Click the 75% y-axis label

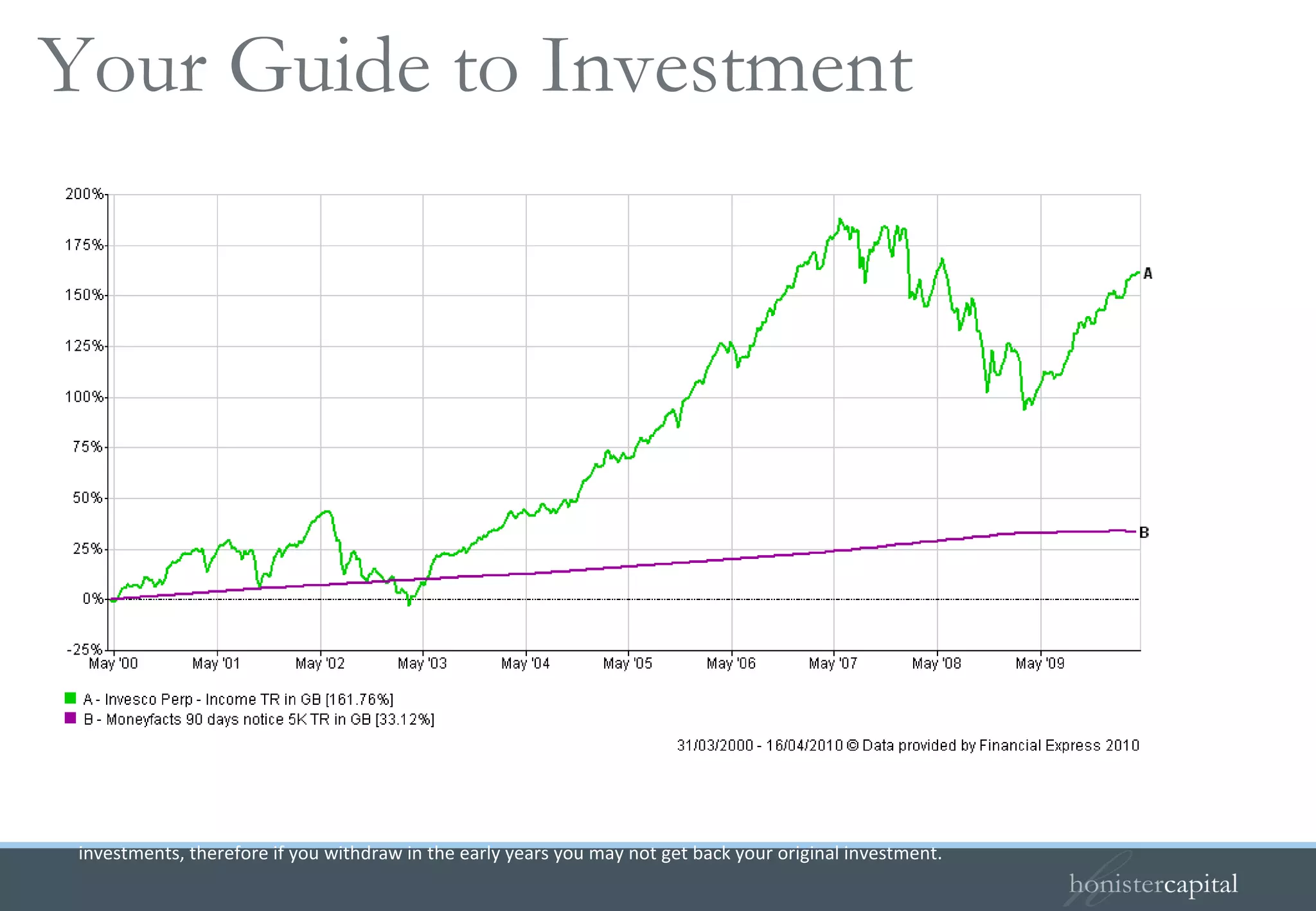[x=88, y=447]
